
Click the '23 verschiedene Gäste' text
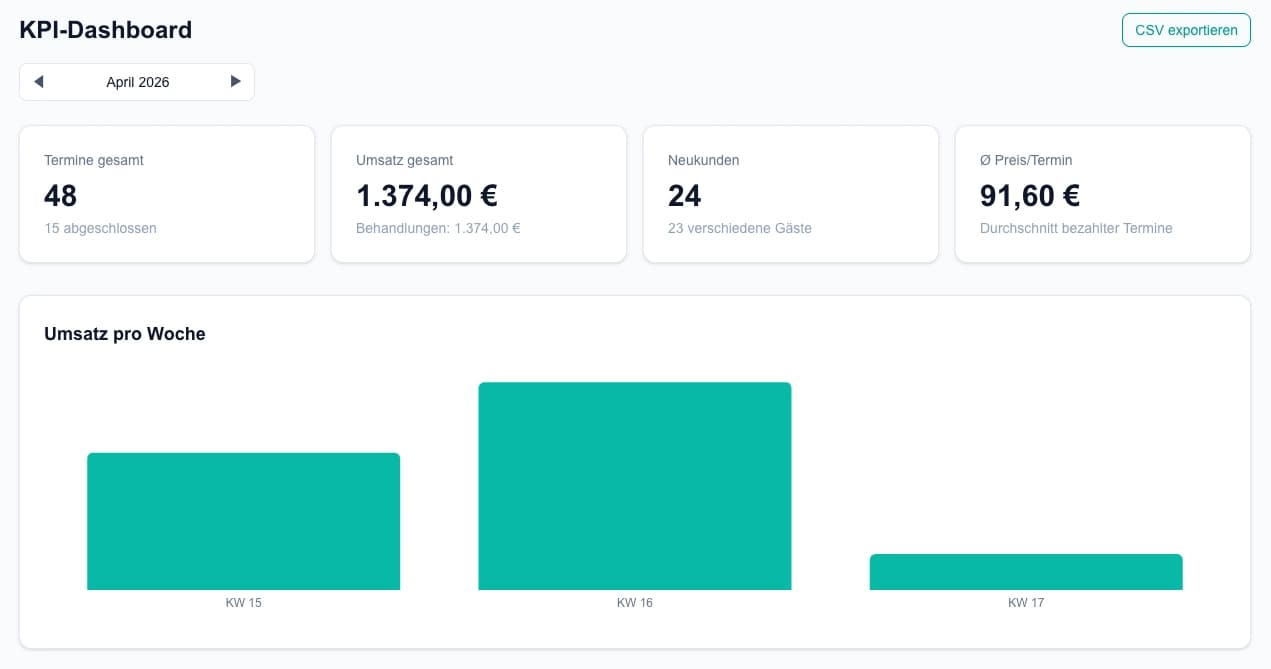click(740, 228)
